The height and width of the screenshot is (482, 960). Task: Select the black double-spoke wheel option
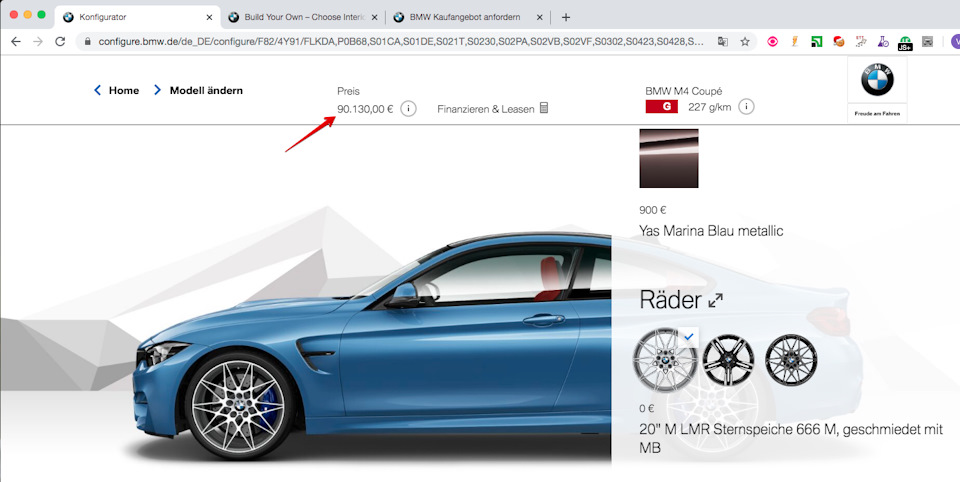click(728, 360)
